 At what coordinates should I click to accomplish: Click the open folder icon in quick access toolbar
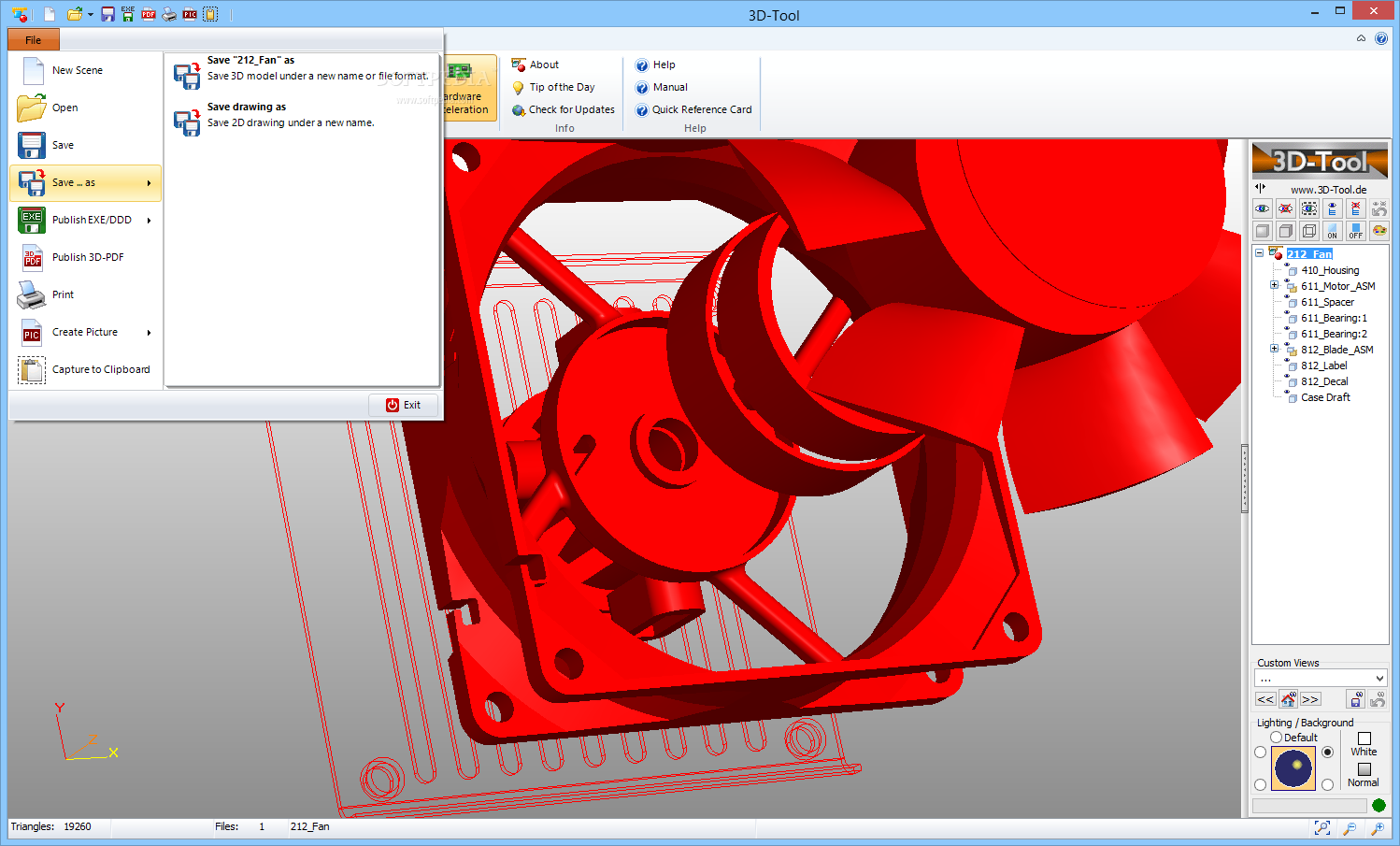coord(74,14)
